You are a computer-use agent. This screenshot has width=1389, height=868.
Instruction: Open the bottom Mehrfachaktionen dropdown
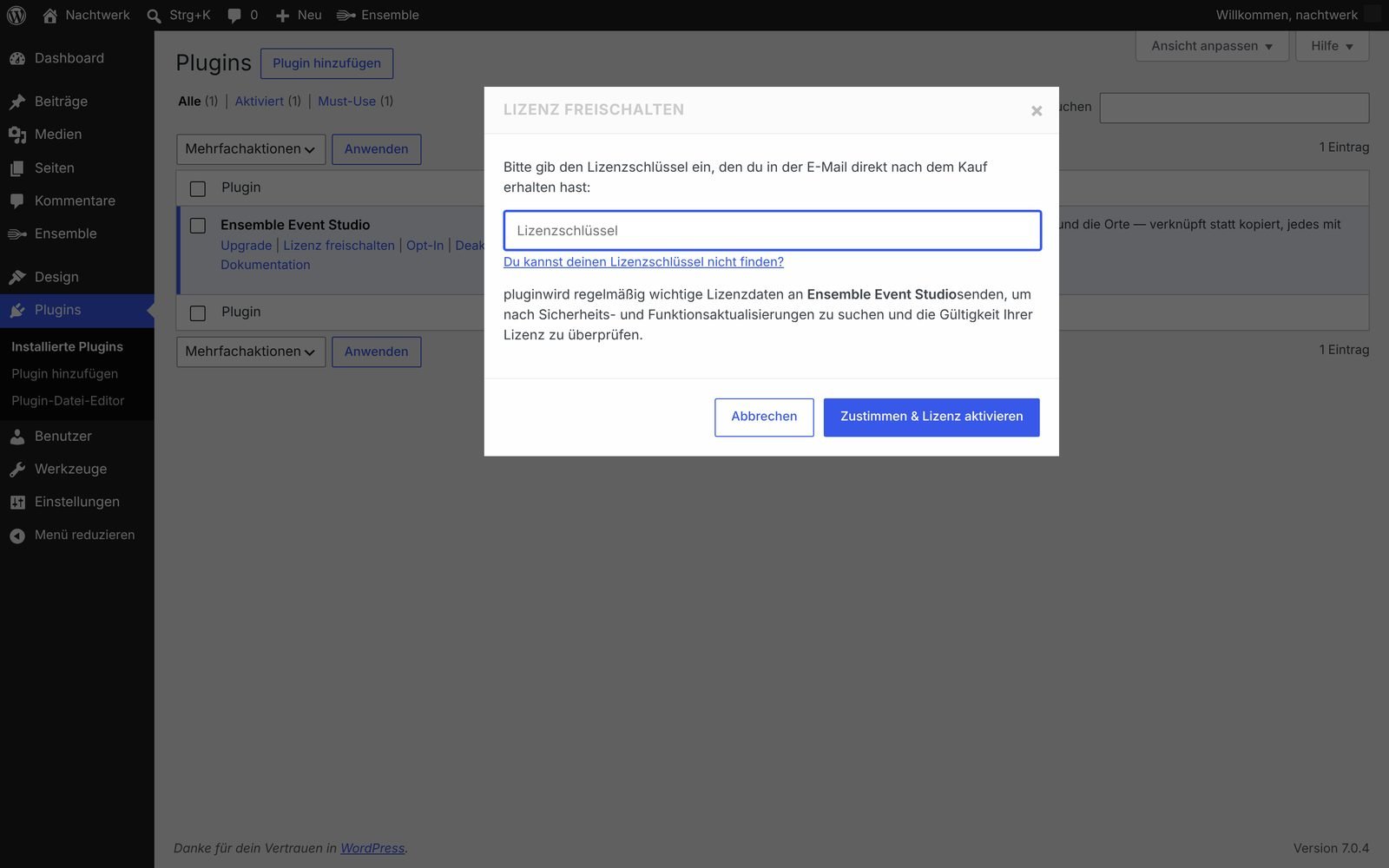(x=251, y=352)
